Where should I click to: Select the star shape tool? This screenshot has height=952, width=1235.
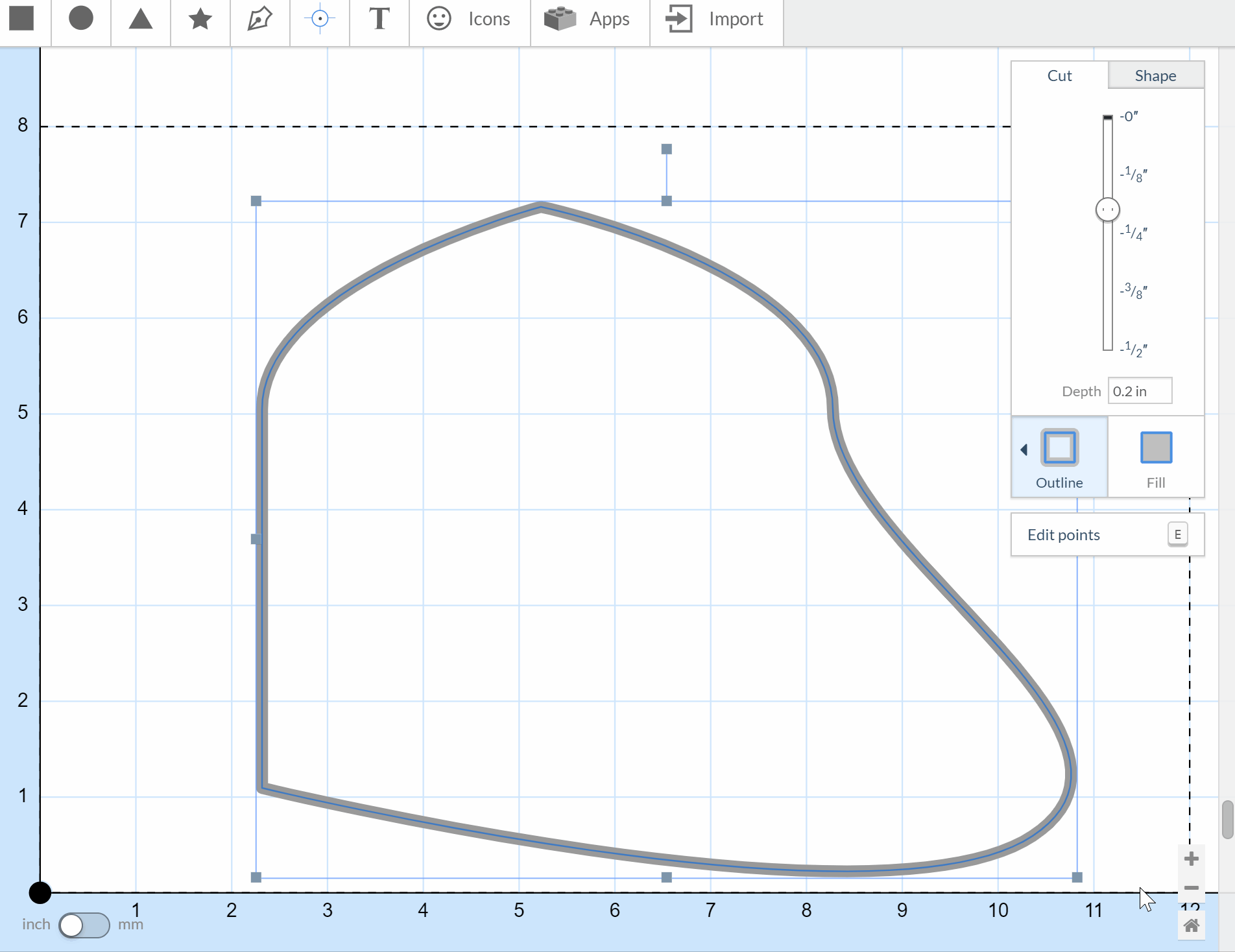(200, 19)
